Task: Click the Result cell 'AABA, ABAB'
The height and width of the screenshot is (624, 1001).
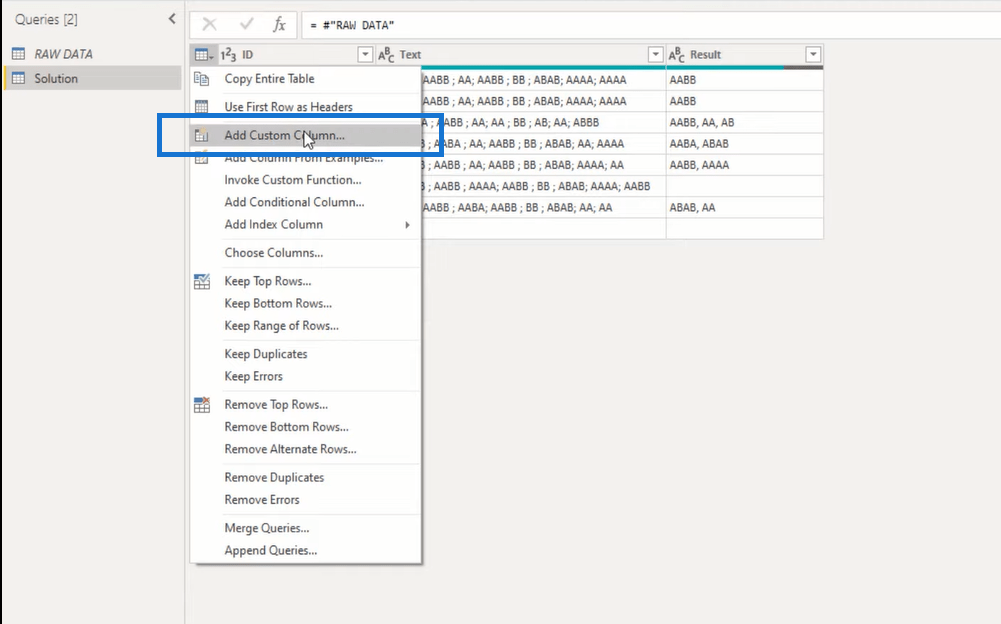Action: click(744, 144)
